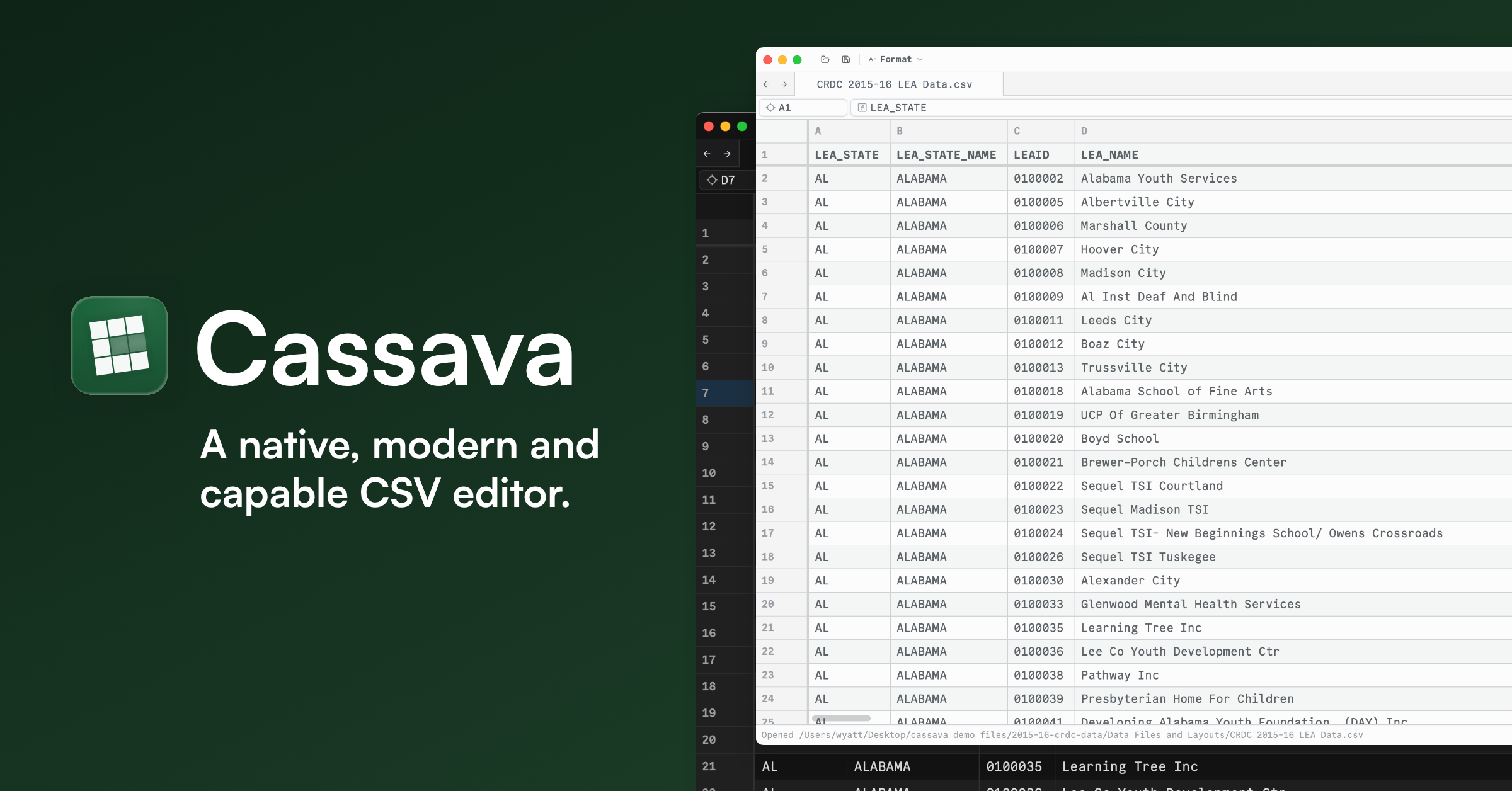
Task: Select Lee Co Youth Development Ctr cell
Action: tap(1293, 651)
